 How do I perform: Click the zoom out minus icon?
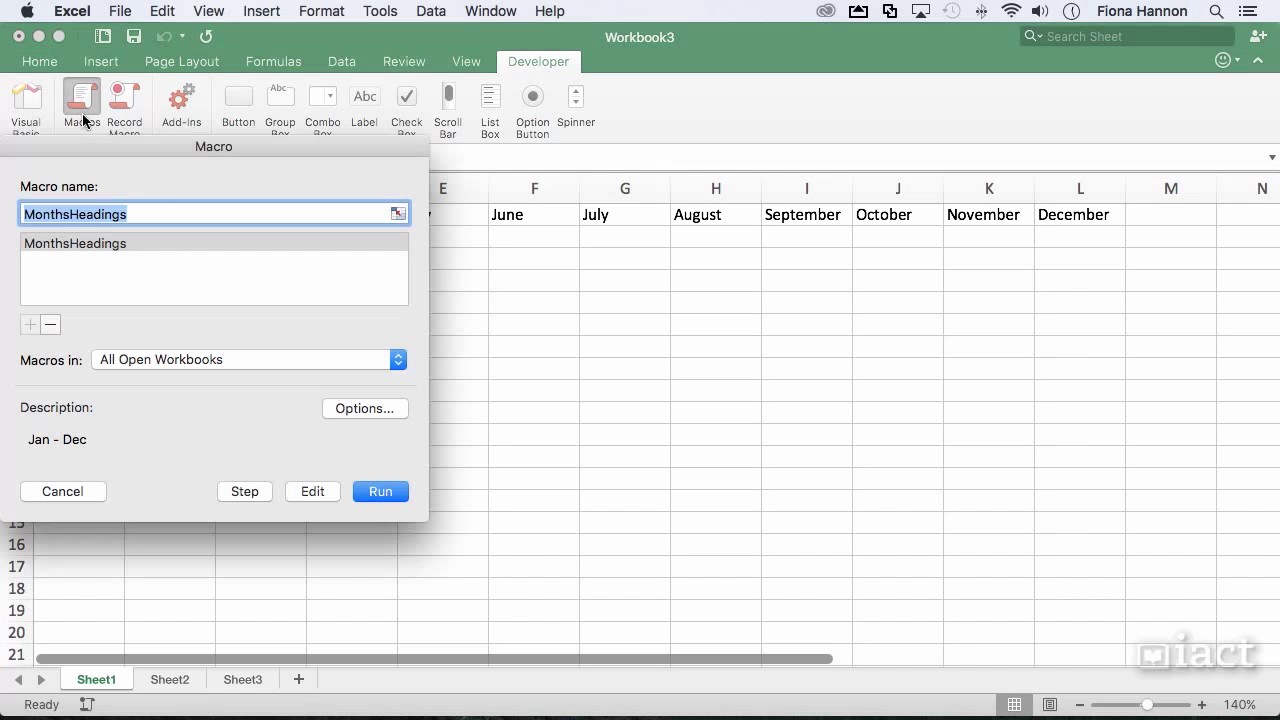1082,704
